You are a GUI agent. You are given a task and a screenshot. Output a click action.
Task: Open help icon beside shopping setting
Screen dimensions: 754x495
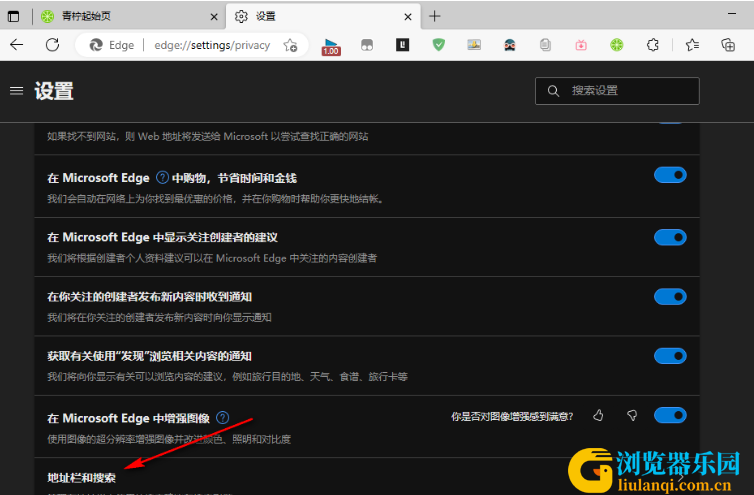pos(163,178)
